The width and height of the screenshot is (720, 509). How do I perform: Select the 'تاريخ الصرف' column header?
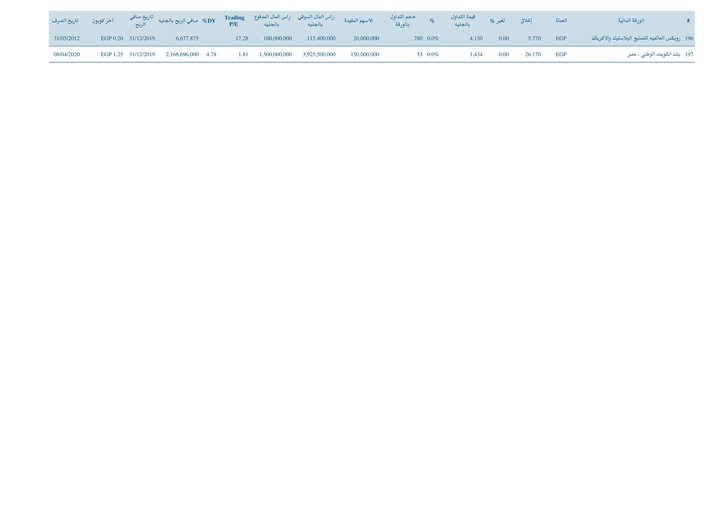click(65, 21)
